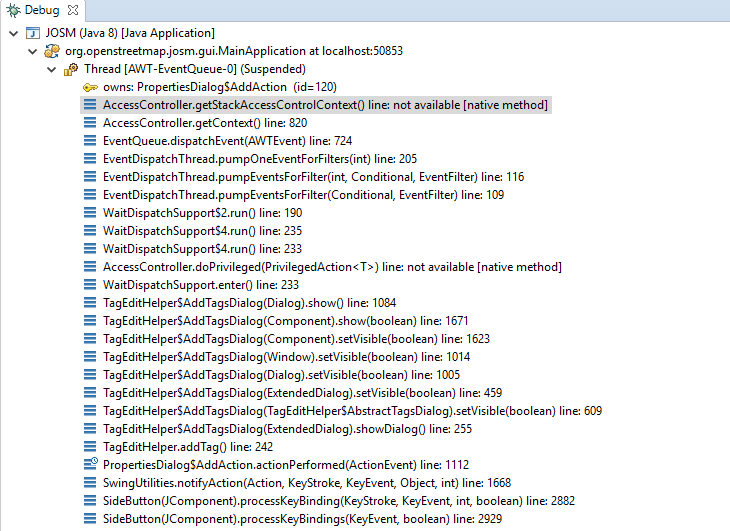Click stack frame icon of ExtendedDialog.showDialog()
This screenshot has height=531, width=730.
pyautogui.click(x=90, y=429)
